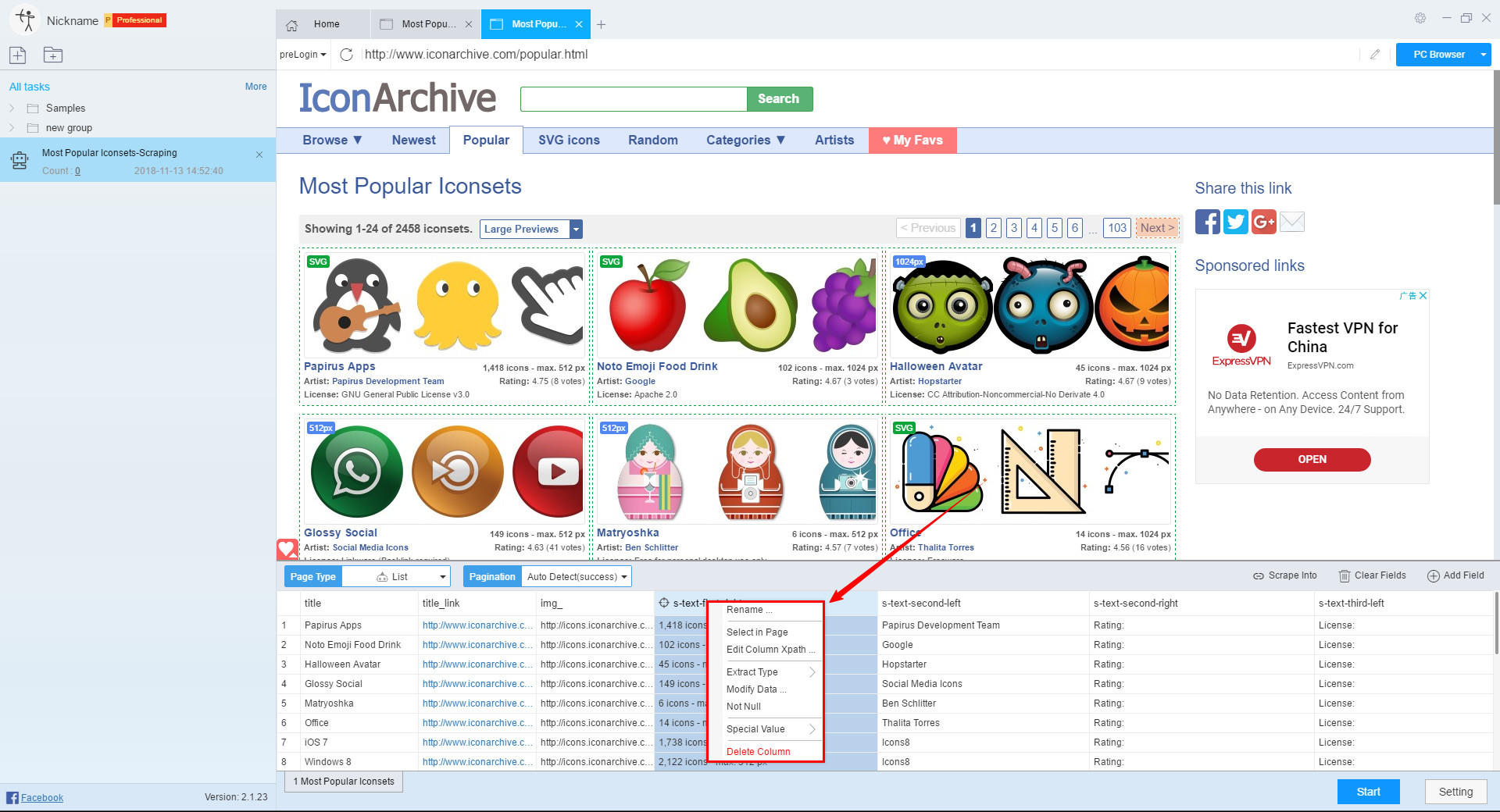Switch to the Newest tab

coord(413,140)
